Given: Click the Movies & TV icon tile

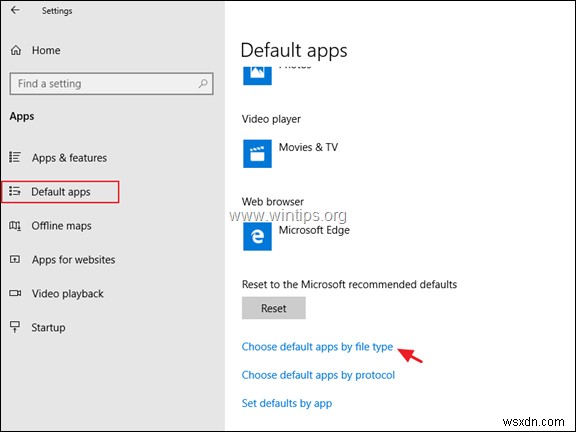Looking at the screenshot, I should (x=258, y=154).
